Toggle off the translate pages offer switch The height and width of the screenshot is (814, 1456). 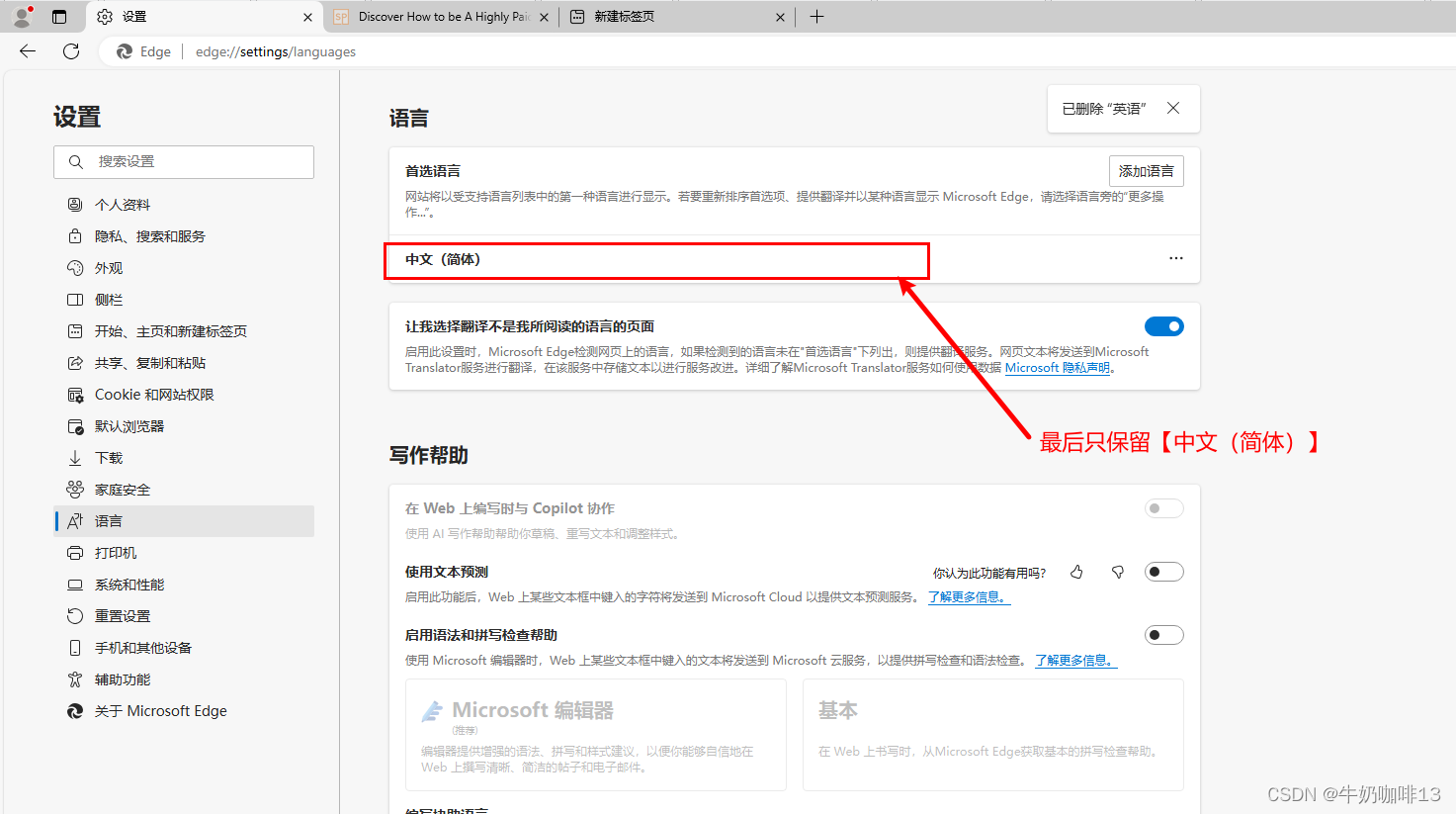coord(1164,326)
